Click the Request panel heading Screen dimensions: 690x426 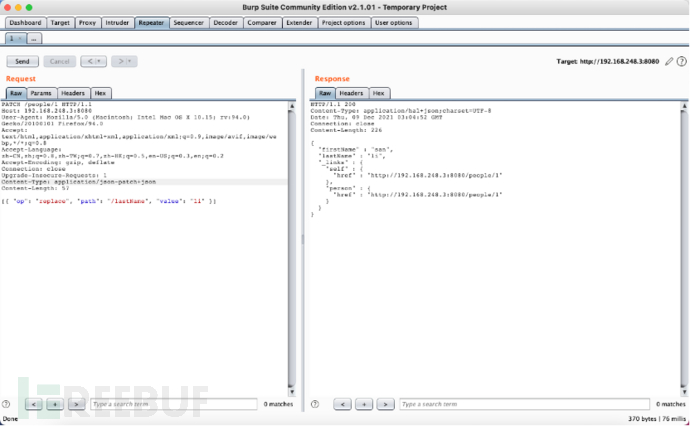[21, 79]
